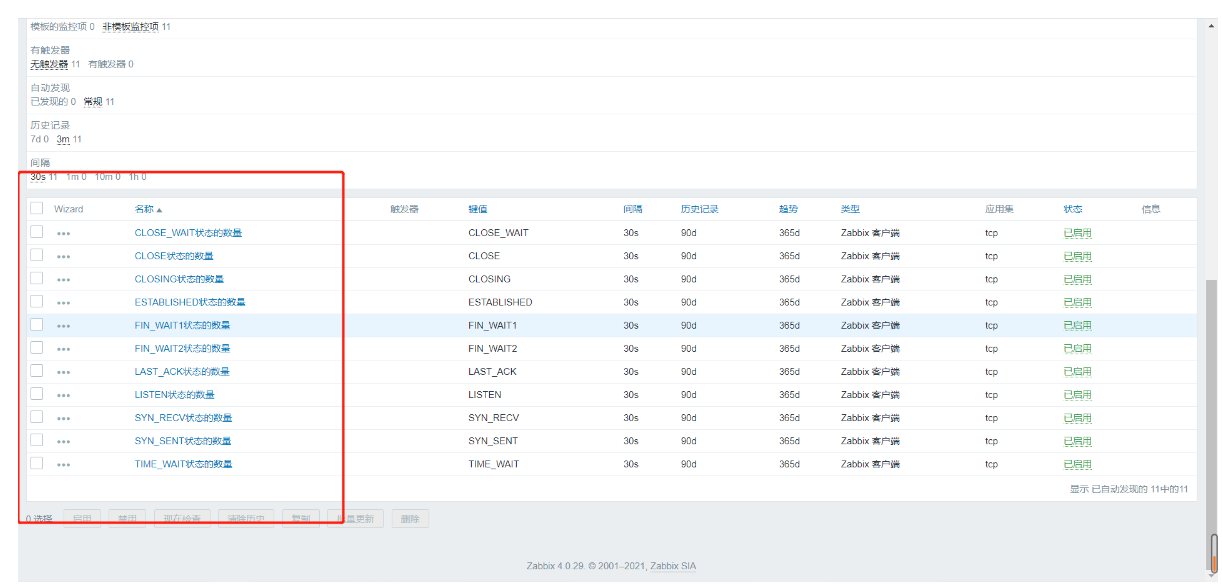Open the CLOSE_WAIT状态的数量 item link

click(x=188, y=233)
